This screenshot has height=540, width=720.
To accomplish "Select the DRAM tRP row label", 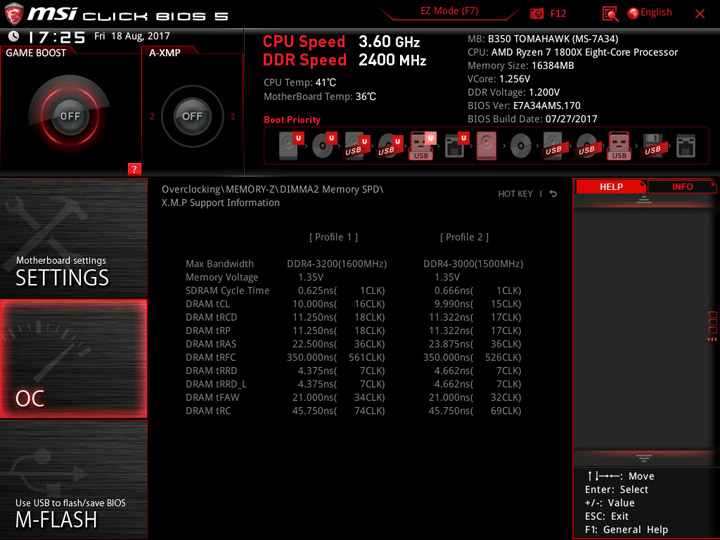I will 208,331.
